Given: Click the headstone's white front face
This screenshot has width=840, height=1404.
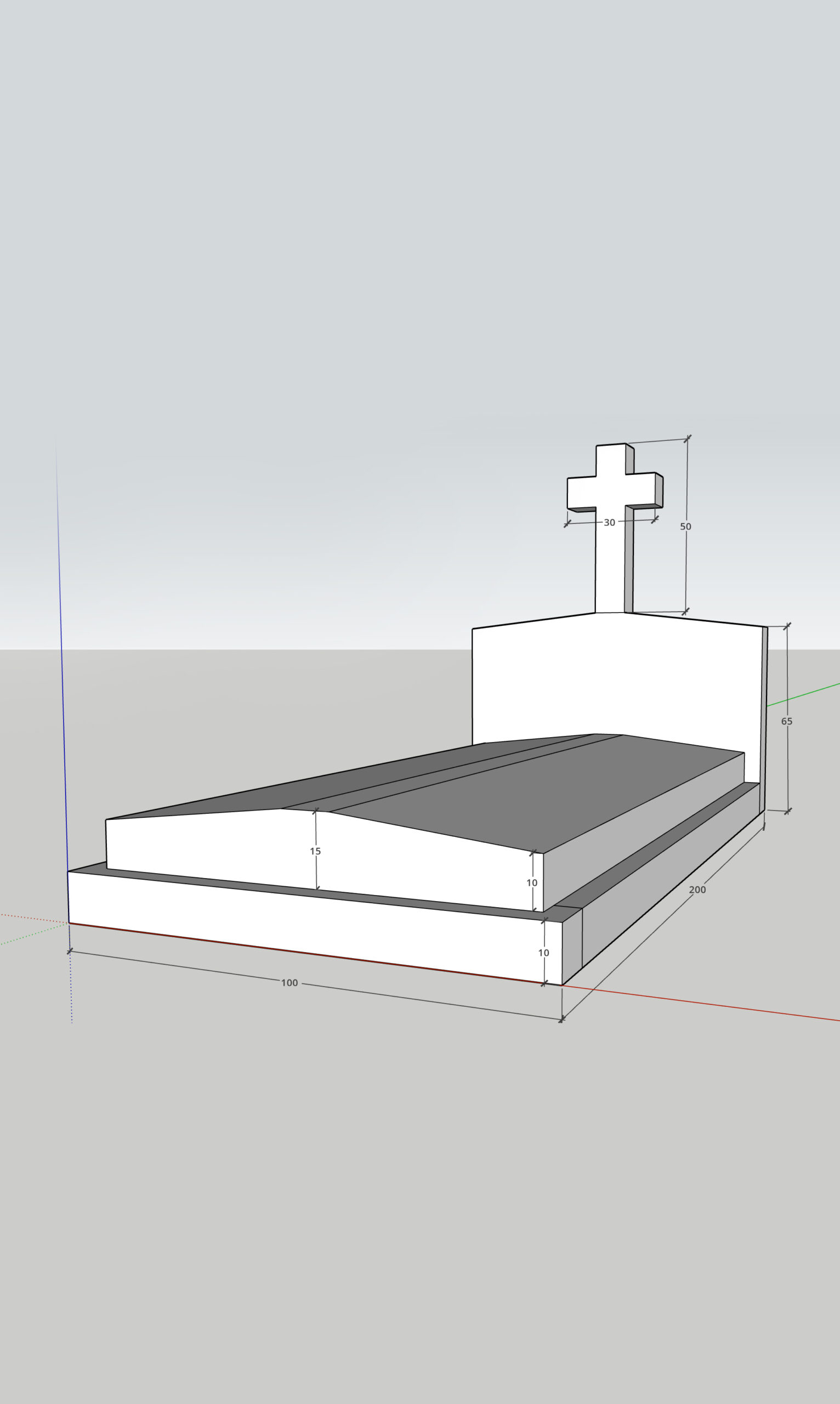Looking at the screenshot, I should [617, 680].
